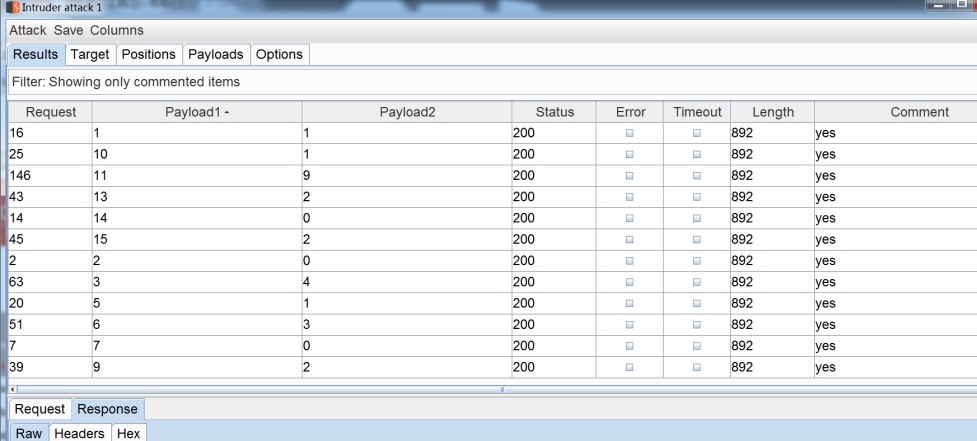Switch to the Headers view tab
Viewport: 977px width, 441px height.
pyautogui.click(x=79, y=434)
